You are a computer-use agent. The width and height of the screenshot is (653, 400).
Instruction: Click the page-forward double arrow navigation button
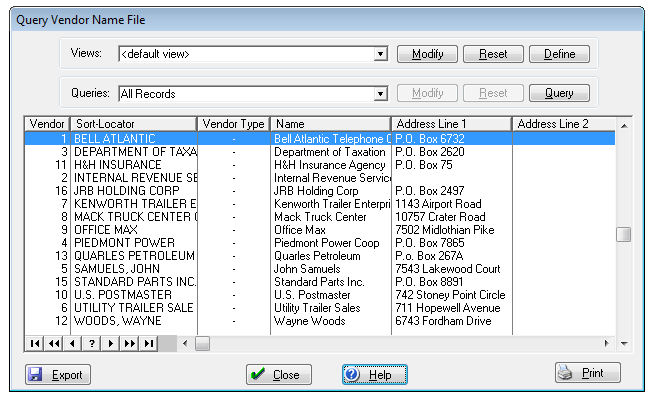tap(129, 343)
